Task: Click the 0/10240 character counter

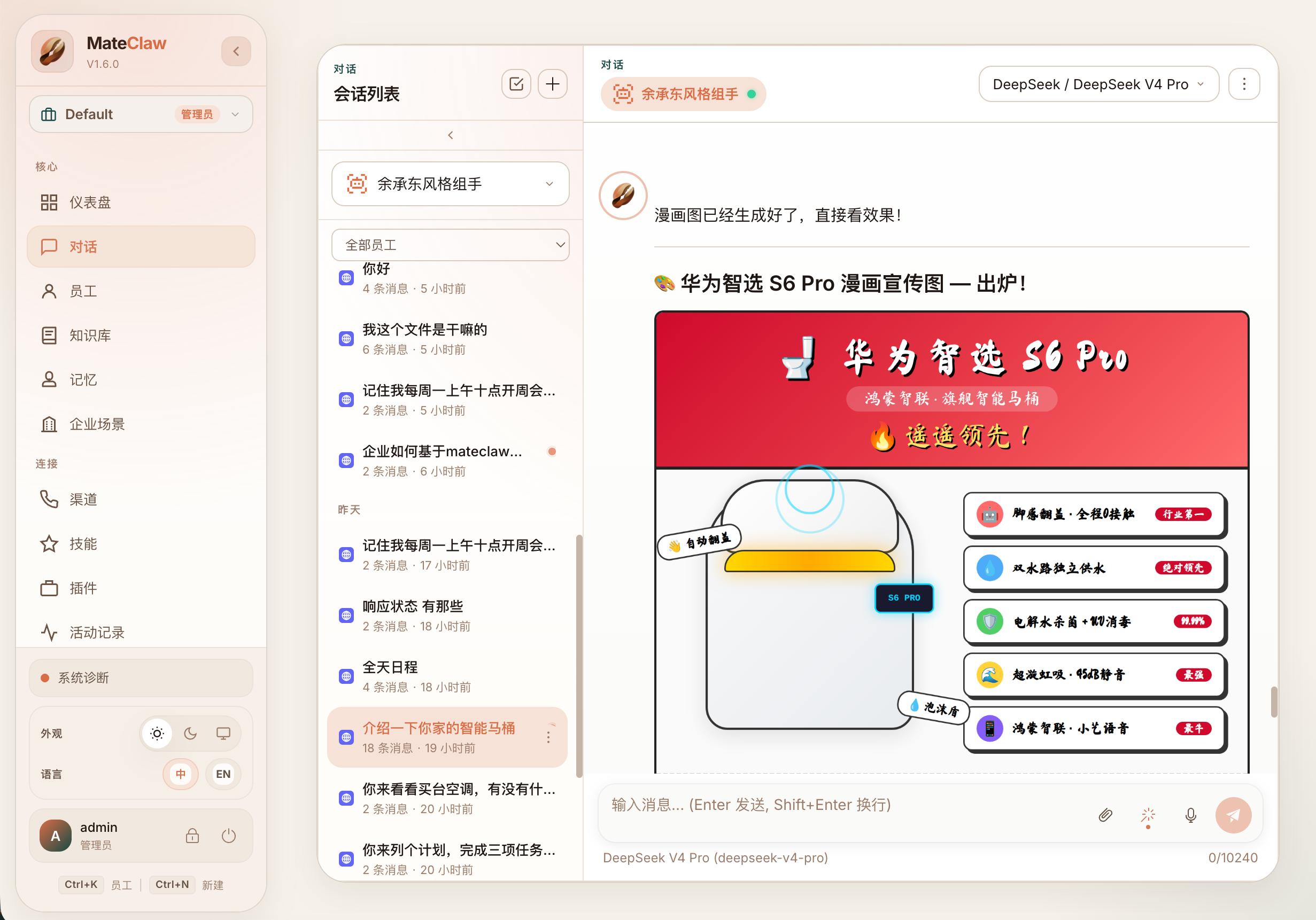Action: (1232, 857)
